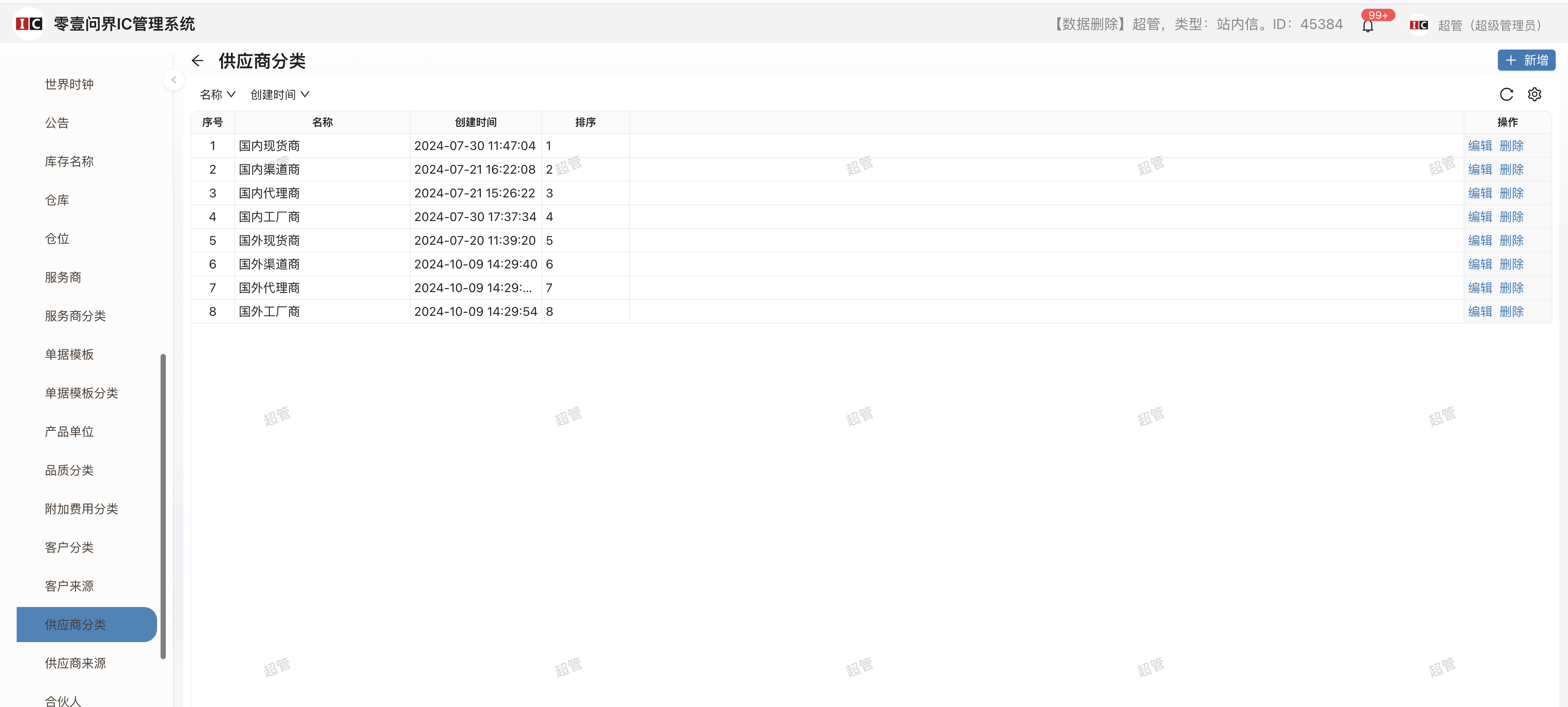Edit the 国内现货商 row
The height and width of the screenshot is (707, 1568).
(x=1480, y=146)
